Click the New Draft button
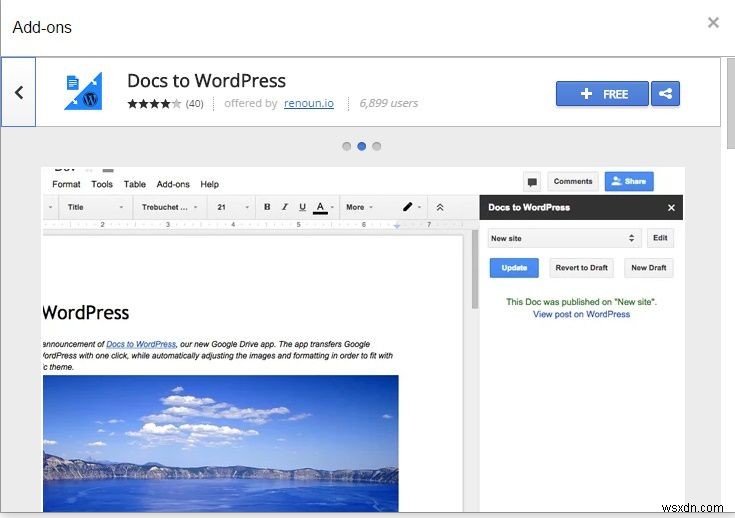Image resolution: width=735 pixels, height=518 pixels. tap(649, 268)
